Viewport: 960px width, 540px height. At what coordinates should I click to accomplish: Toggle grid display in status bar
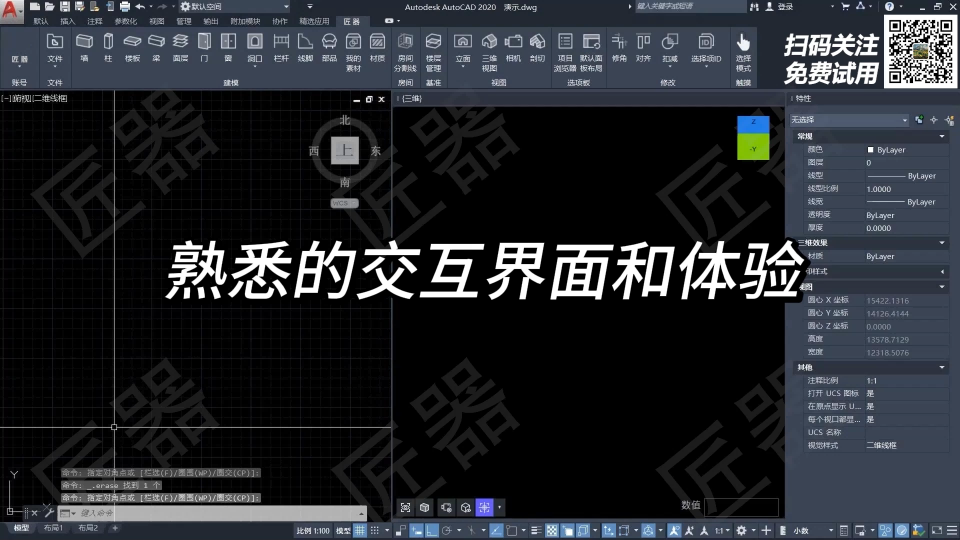(x=360, y=530)
